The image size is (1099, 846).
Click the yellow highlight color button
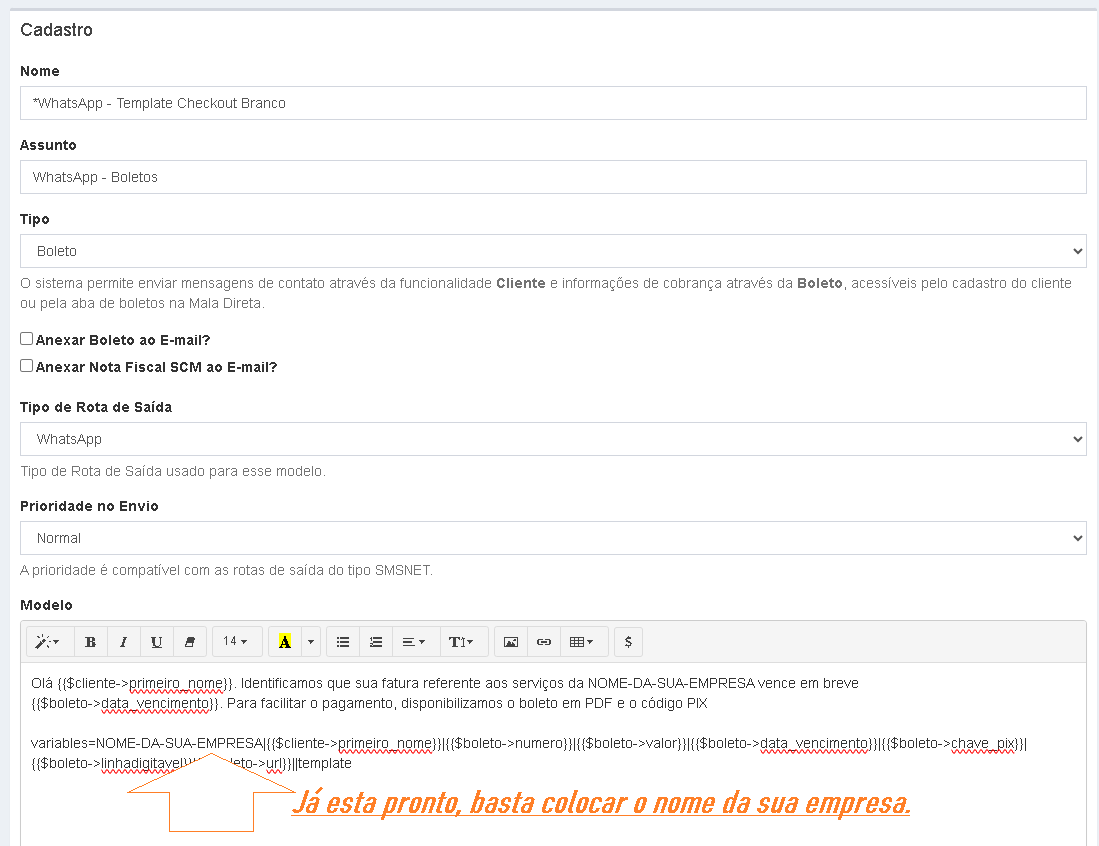[285, 642]
